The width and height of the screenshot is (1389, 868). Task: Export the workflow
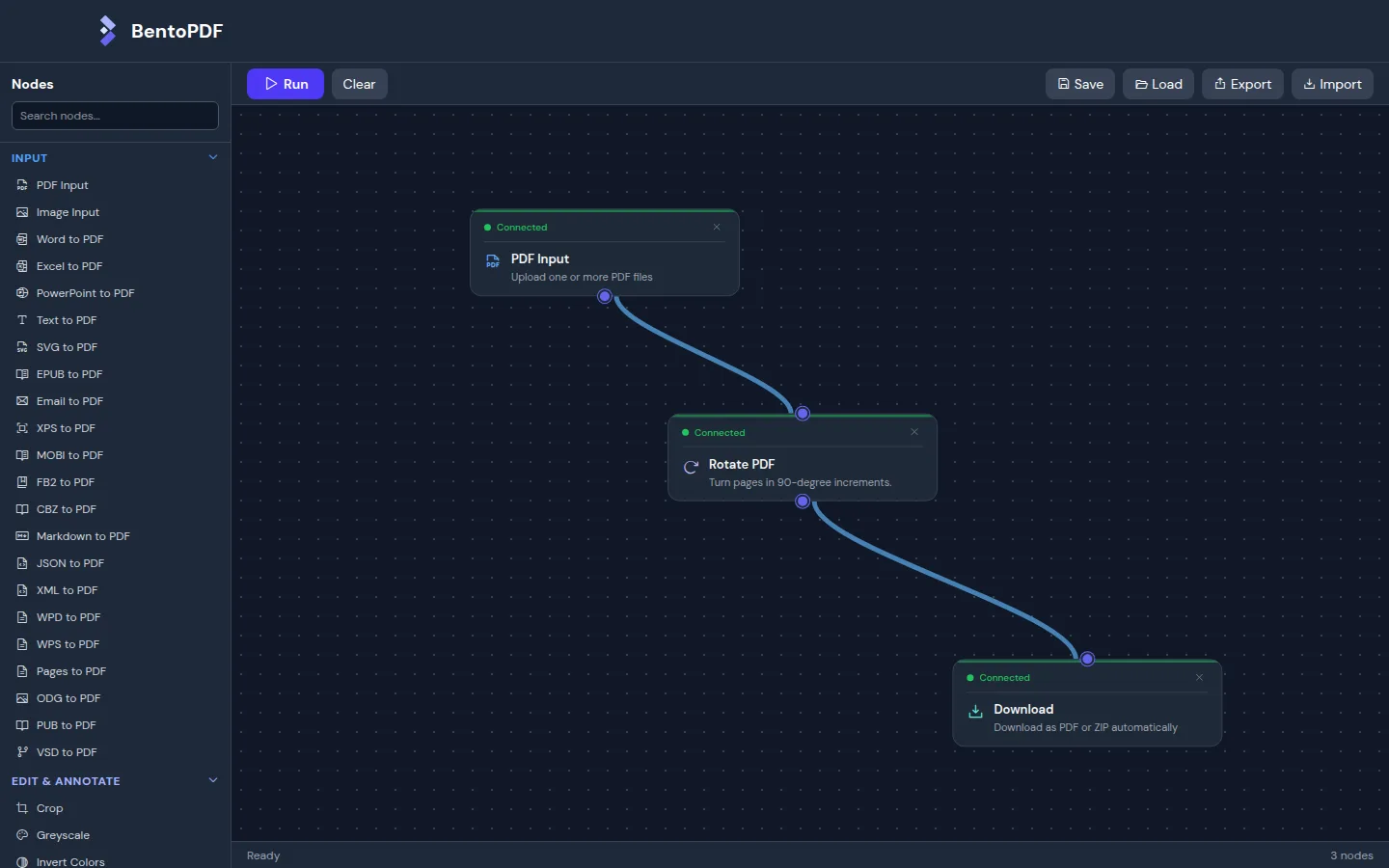coord(1242,84)
